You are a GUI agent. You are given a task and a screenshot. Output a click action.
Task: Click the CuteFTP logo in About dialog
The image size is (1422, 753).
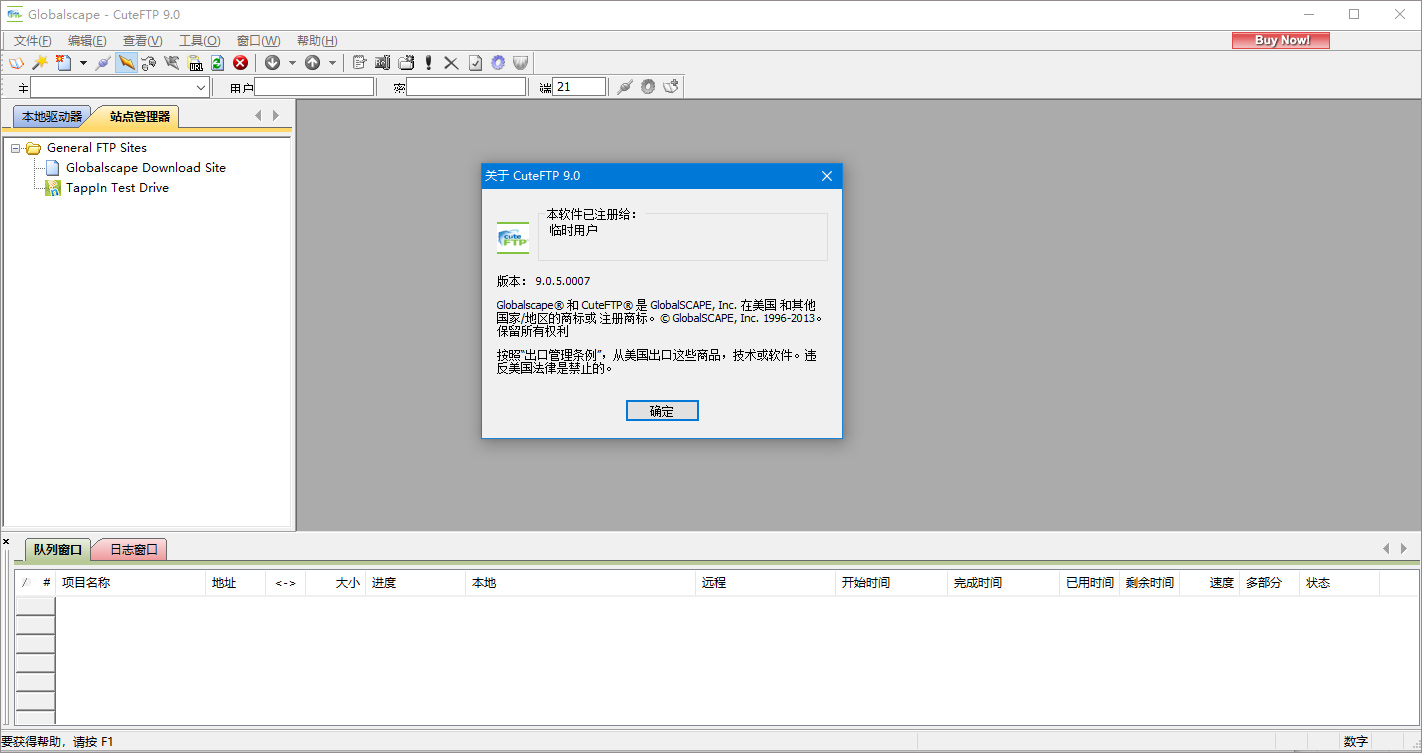pyautogui.click(x=513, y=238)
